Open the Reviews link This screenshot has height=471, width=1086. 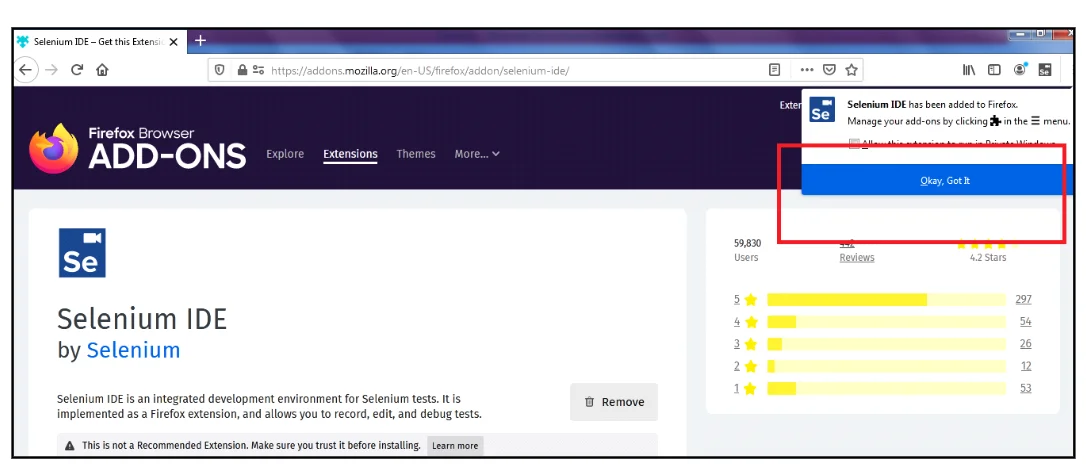click(x=857, y=257)
